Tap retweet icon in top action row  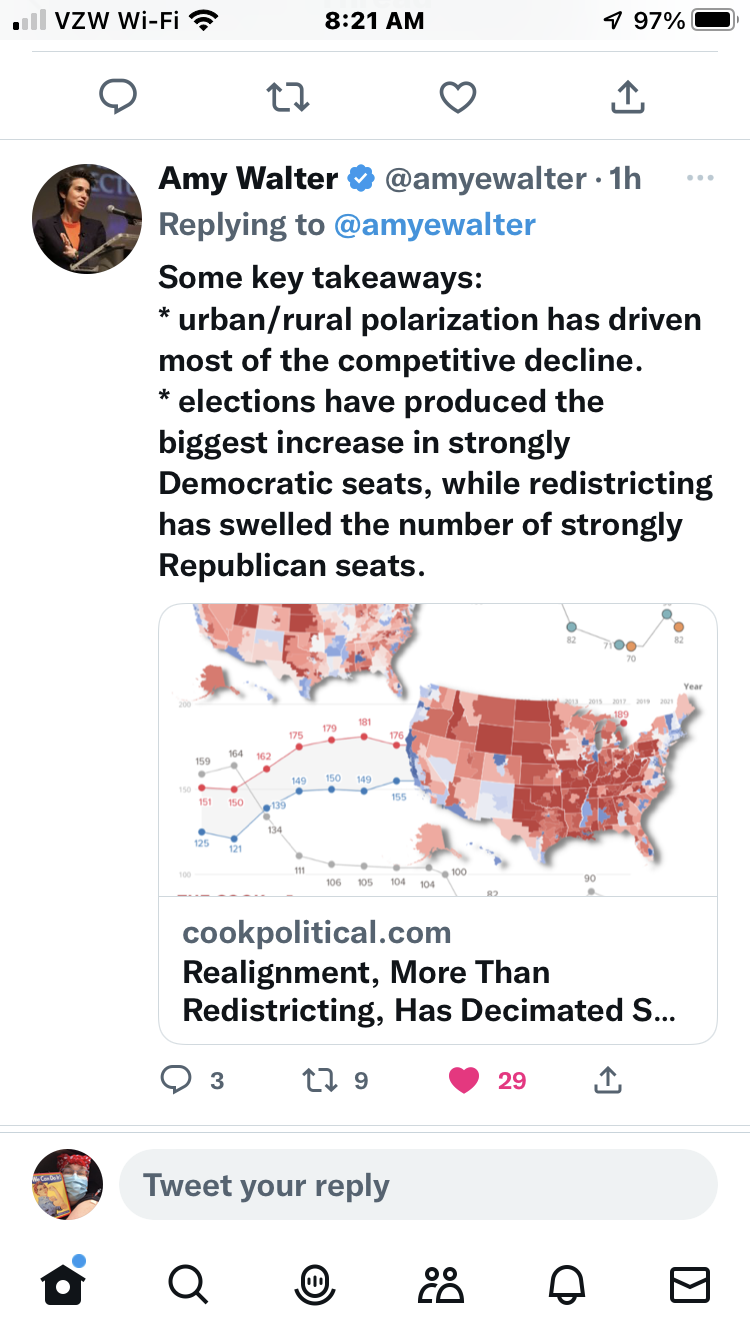(x=288, y=96)
